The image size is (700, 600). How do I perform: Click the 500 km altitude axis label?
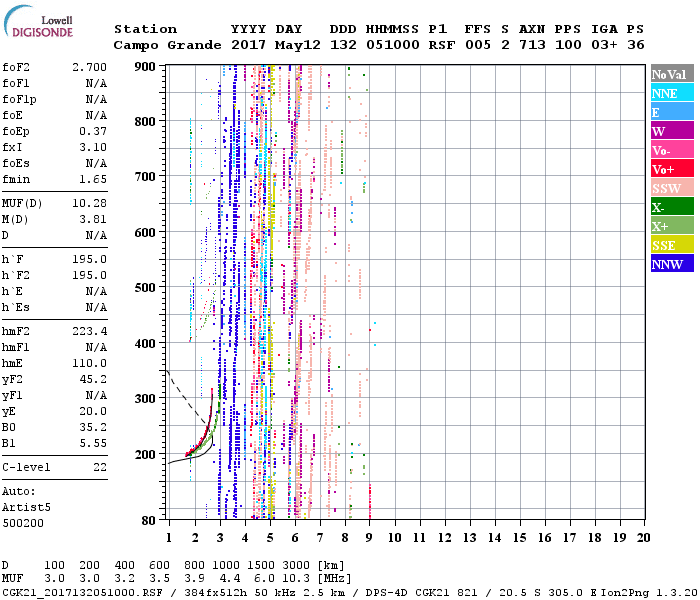tap(145, 288)
